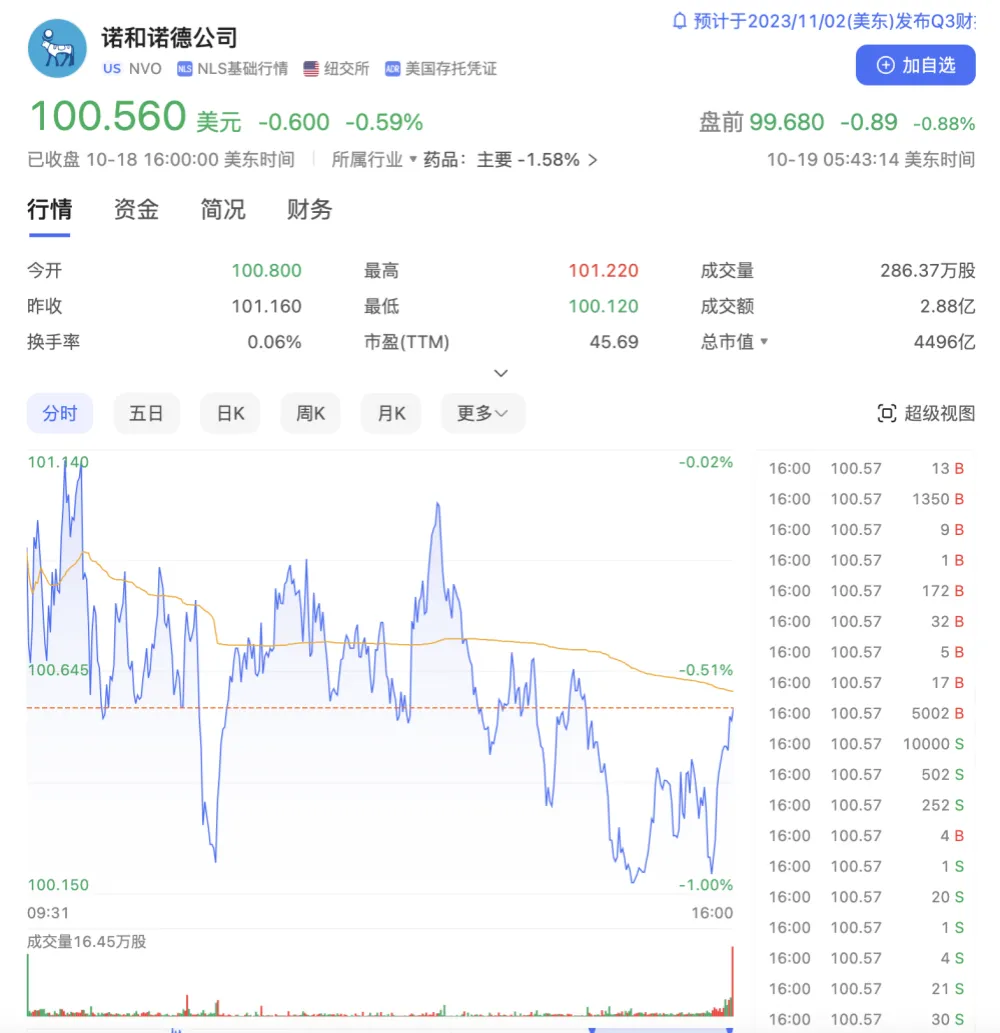Switch to the 资金 tab
This screenshot has width=1000, height=1033.
(x=136, y=210)
